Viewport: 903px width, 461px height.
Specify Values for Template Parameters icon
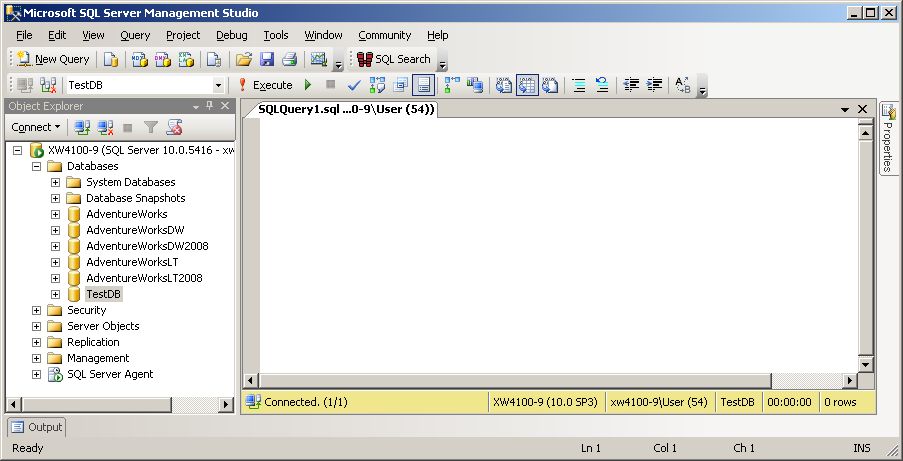tap(682, 85)
